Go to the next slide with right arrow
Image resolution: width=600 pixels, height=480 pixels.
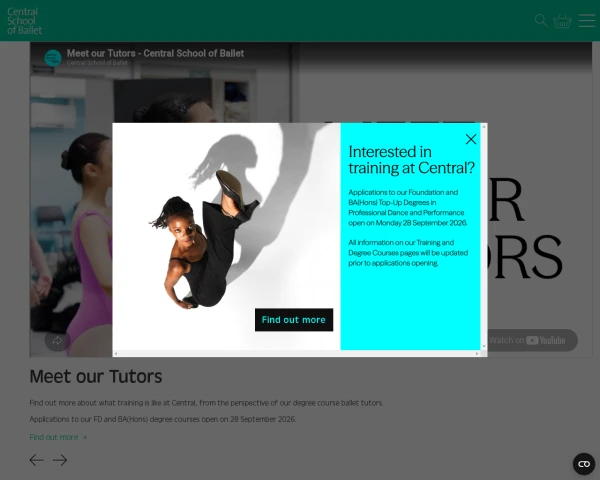[60, 460]
